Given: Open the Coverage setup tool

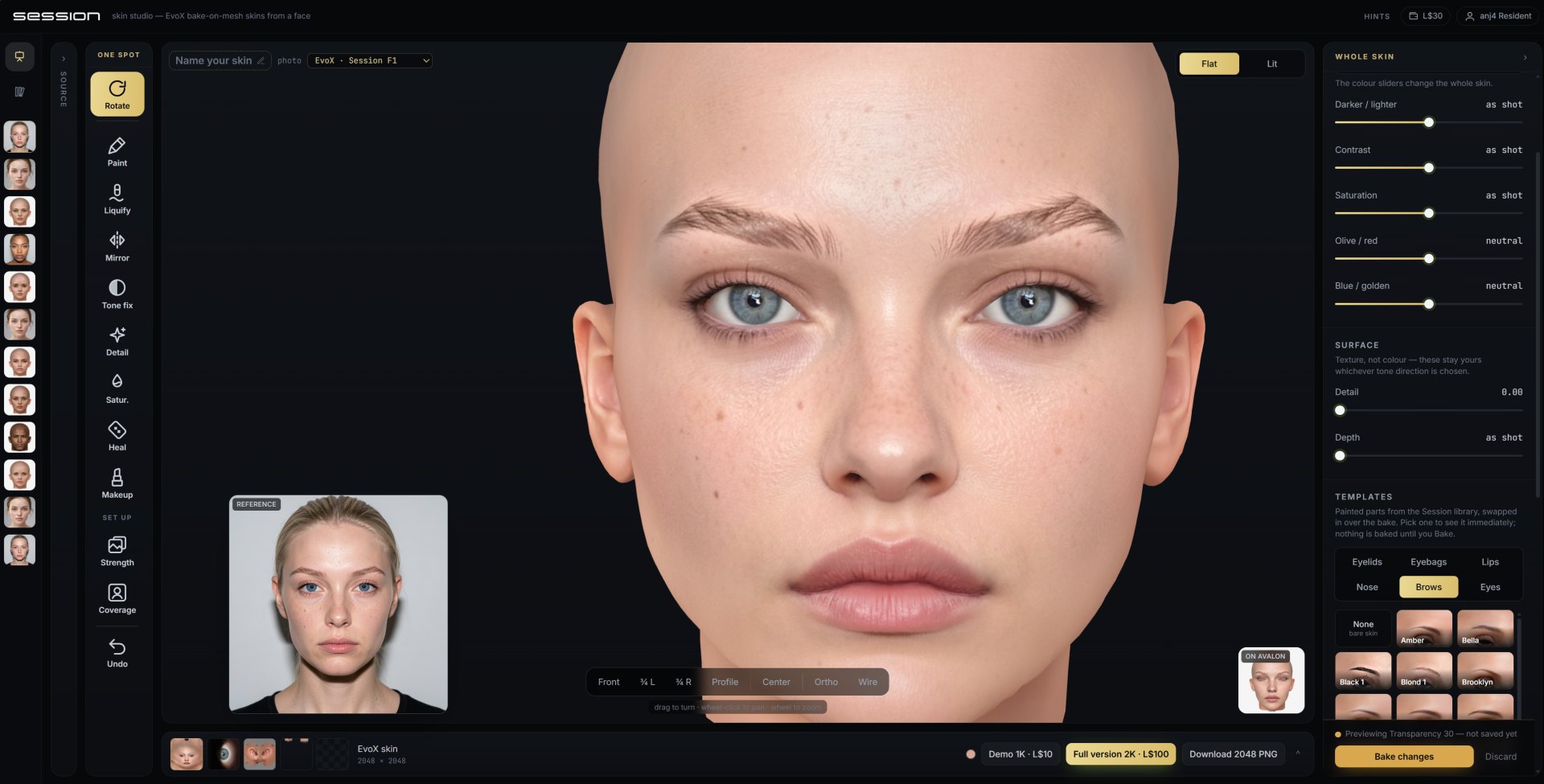Looking at the screenshot, I should click(117, 599).
